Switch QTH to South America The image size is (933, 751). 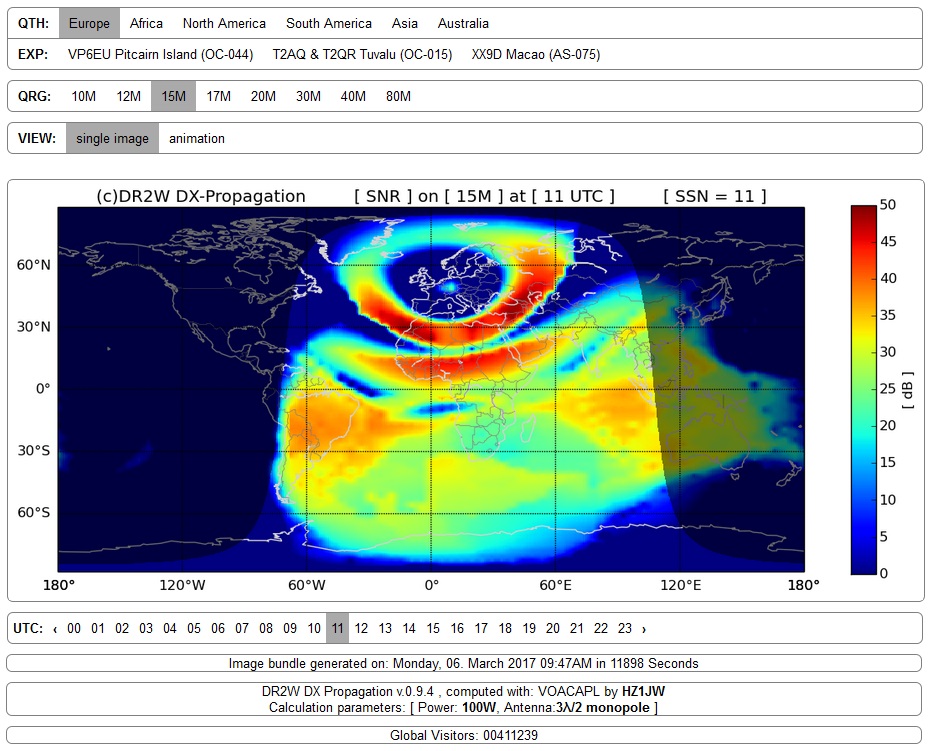329,23
